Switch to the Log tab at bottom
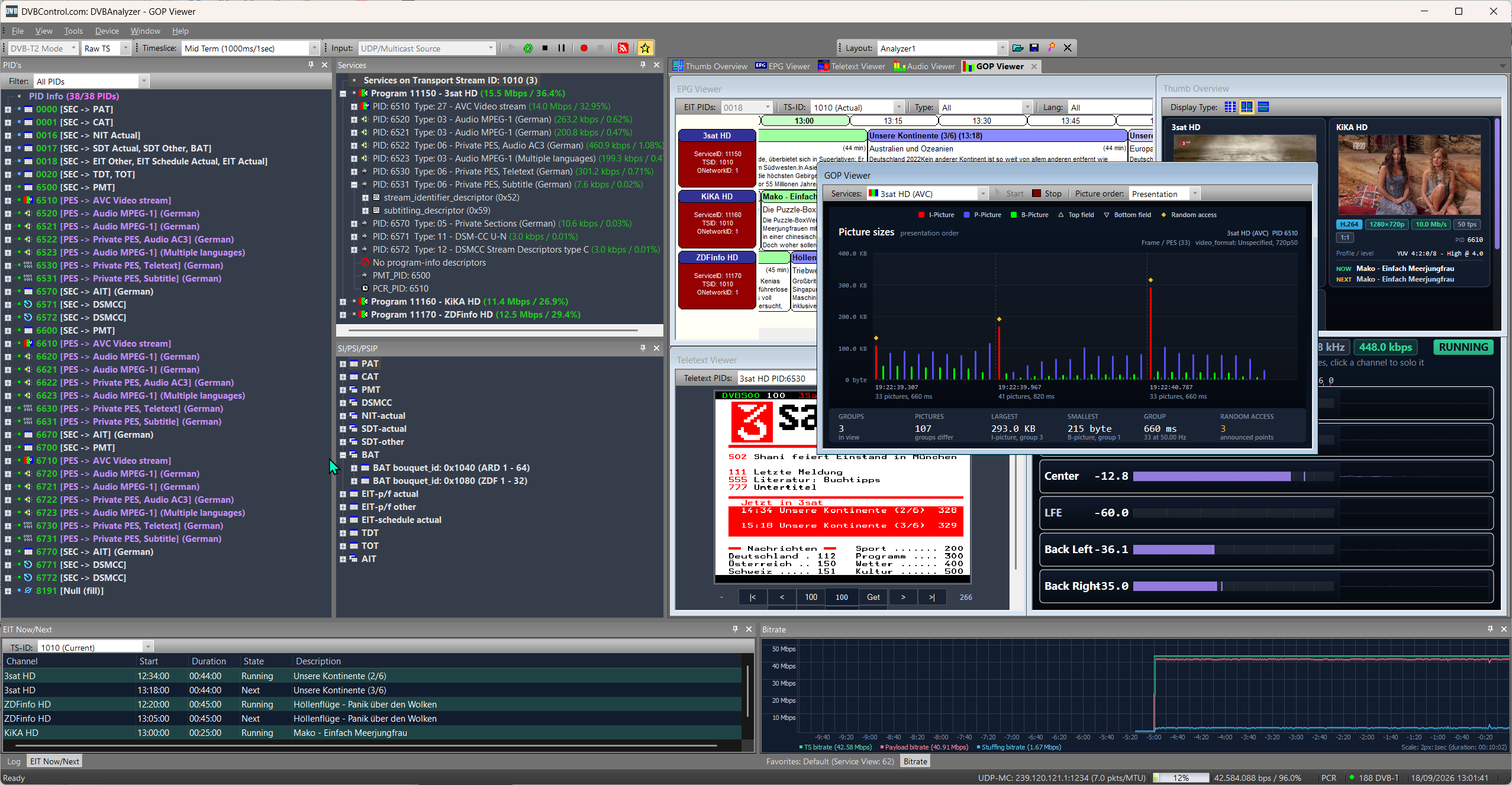Image resolution: width=1512 pixels, height=785 pixels. (x=14, y=761)
